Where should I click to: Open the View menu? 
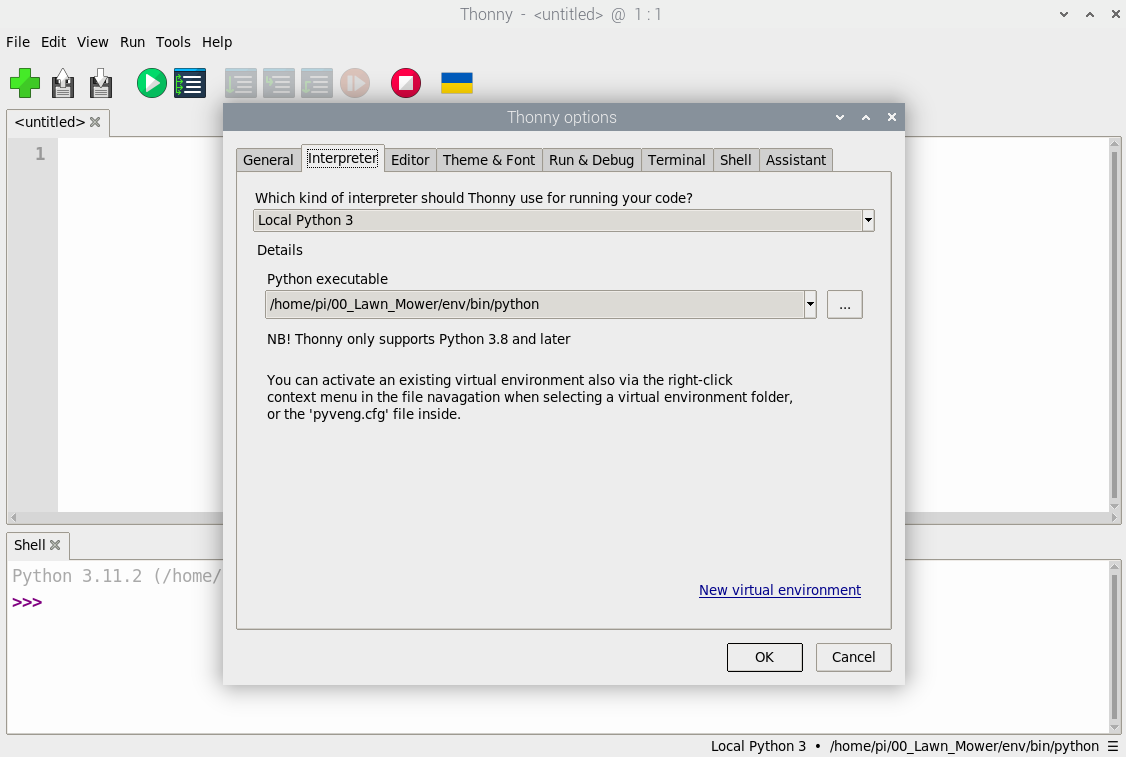point(93,42)
